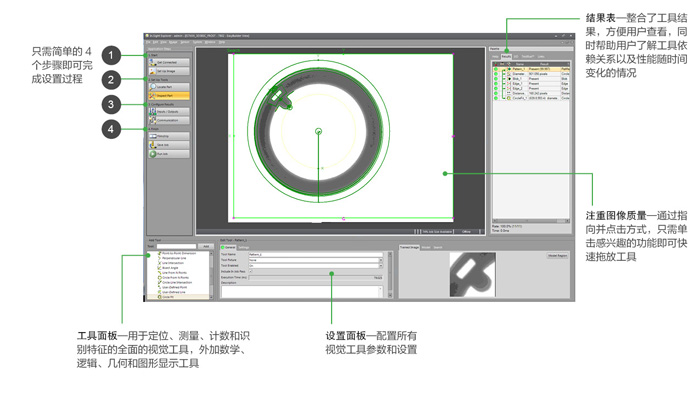Click the Result column header in results
Image resolution: width=700 pixels, height=398 pixels.
click(x=544, y=64)
